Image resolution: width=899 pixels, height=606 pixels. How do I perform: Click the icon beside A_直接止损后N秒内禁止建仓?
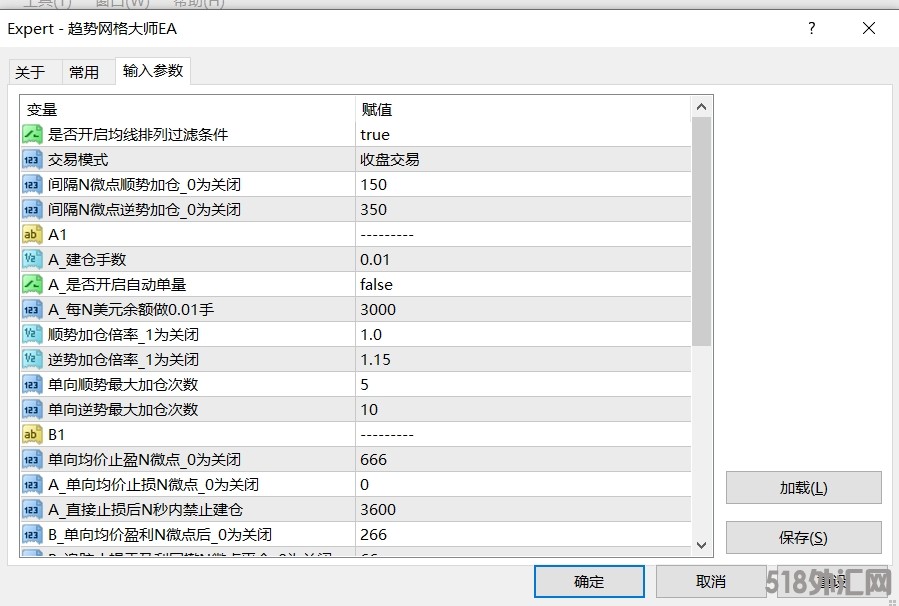point(32,509)
